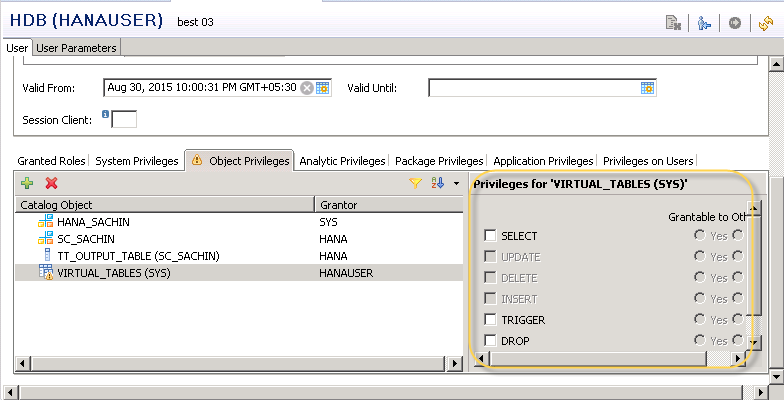Select the HANA_SACHIN catalog object
784x400 pixels.
click(94, 221)
